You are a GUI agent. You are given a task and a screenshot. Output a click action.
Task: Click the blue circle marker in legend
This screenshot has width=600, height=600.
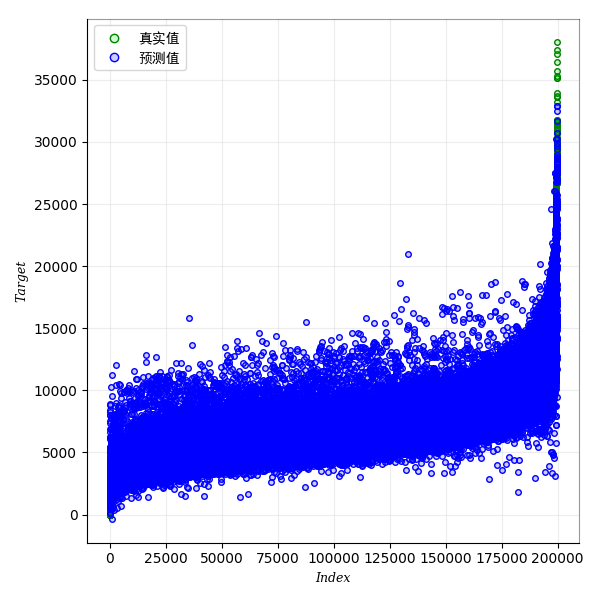[x=114, y=58]
